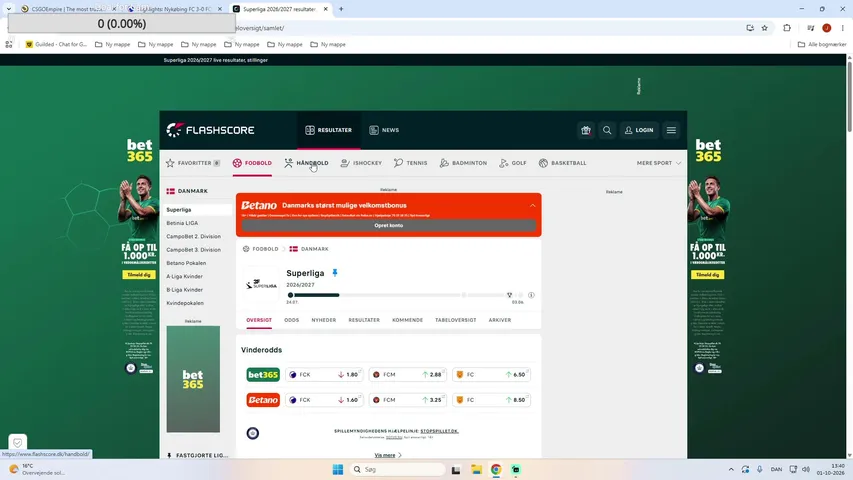Open the RESULTATER league tab
Screen dimensions: 853x480
tap(364, 320)
